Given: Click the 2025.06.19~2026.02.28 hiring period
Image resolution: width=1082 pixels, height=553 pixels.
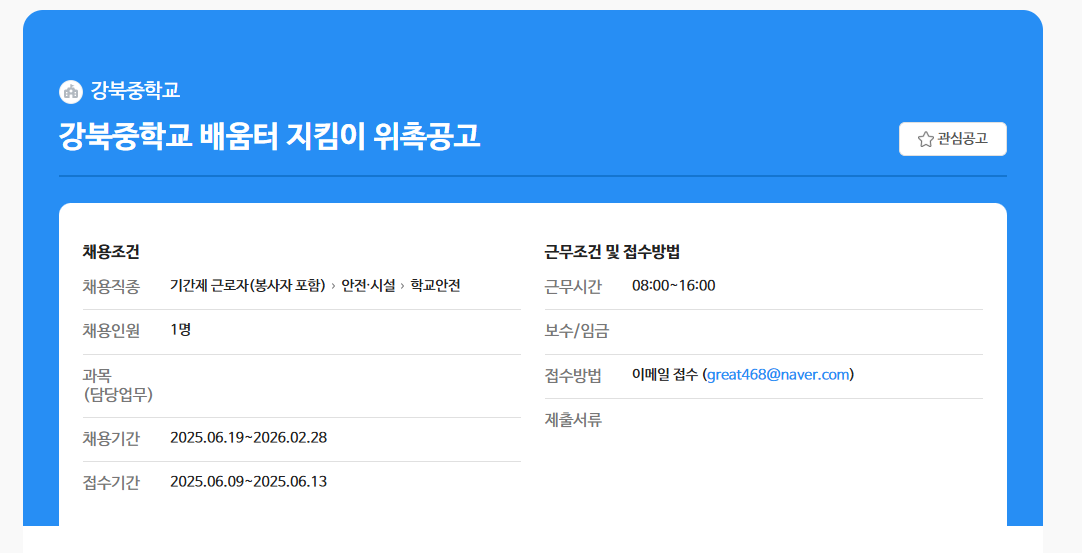Looking at the screenshot, I should point(248,438).
